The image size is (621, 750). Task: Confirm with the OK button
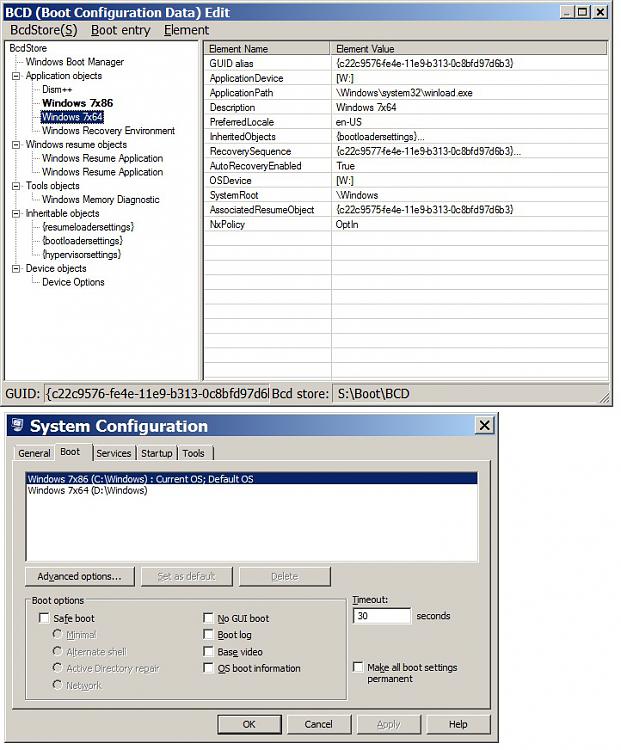(x=249, y=724)
